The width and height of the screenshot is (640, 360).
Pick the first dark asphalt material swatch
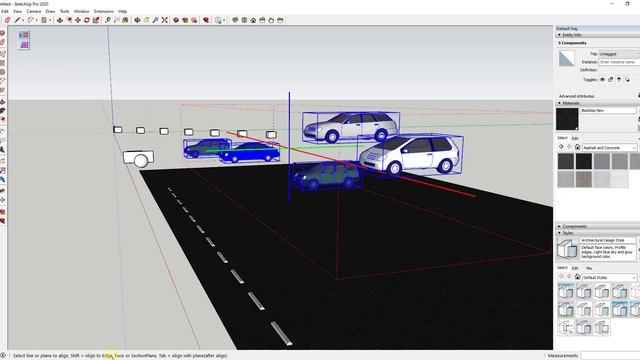(566, 161)
